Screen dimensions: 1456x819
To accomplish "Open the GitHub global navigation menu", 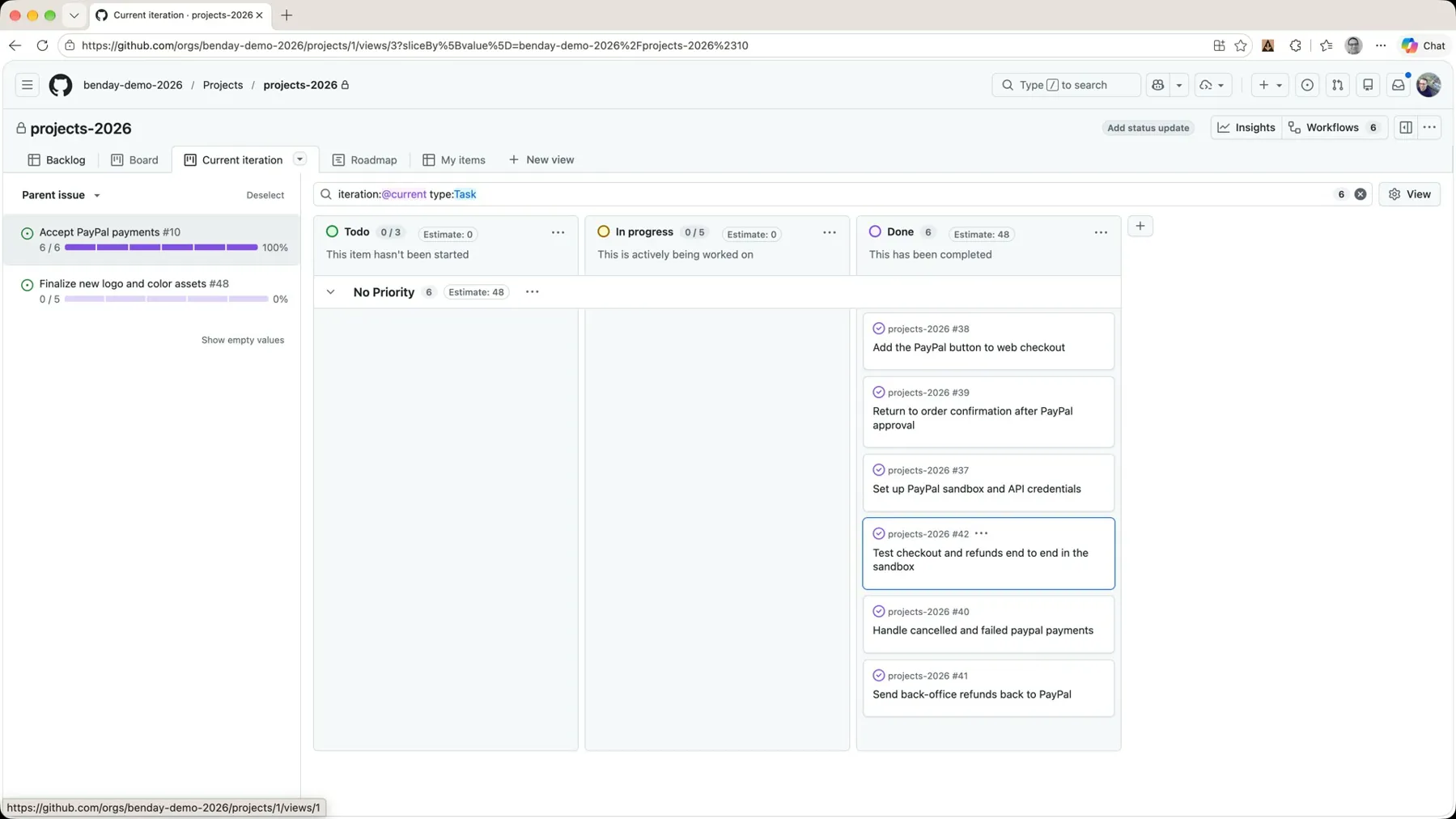I will coord(27,85).
